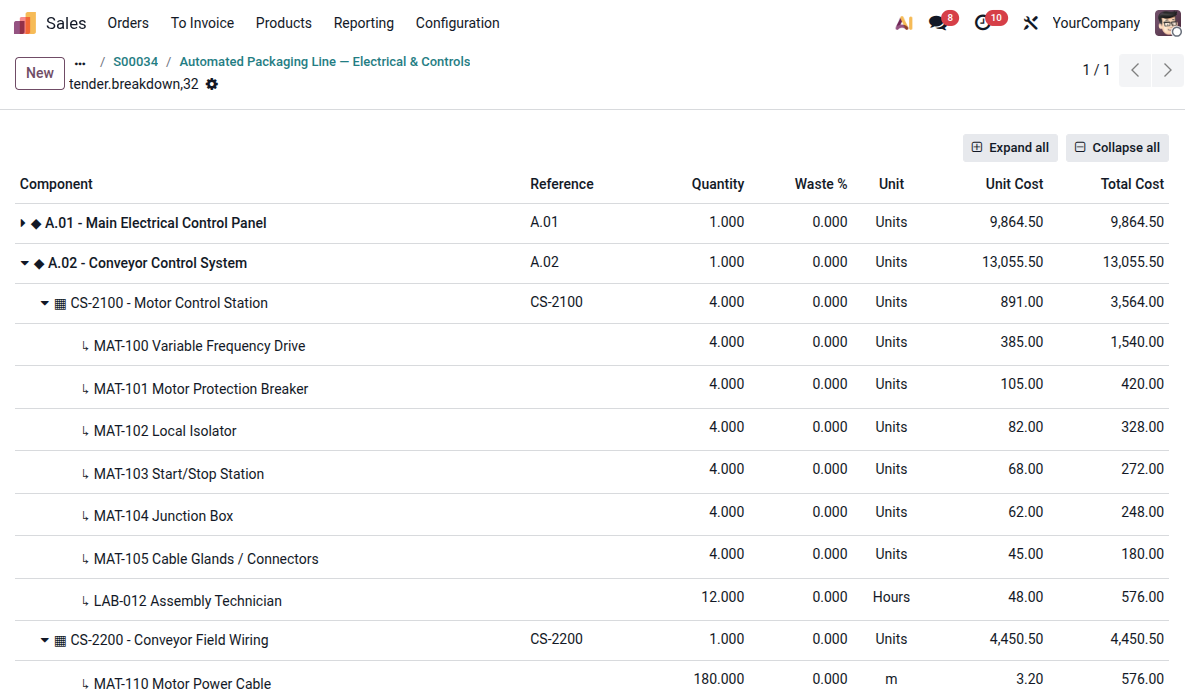The height and width of the screenshot is (689, 1185).
Task: Open the debug tools wrench icon
Action: point(1030,23)
